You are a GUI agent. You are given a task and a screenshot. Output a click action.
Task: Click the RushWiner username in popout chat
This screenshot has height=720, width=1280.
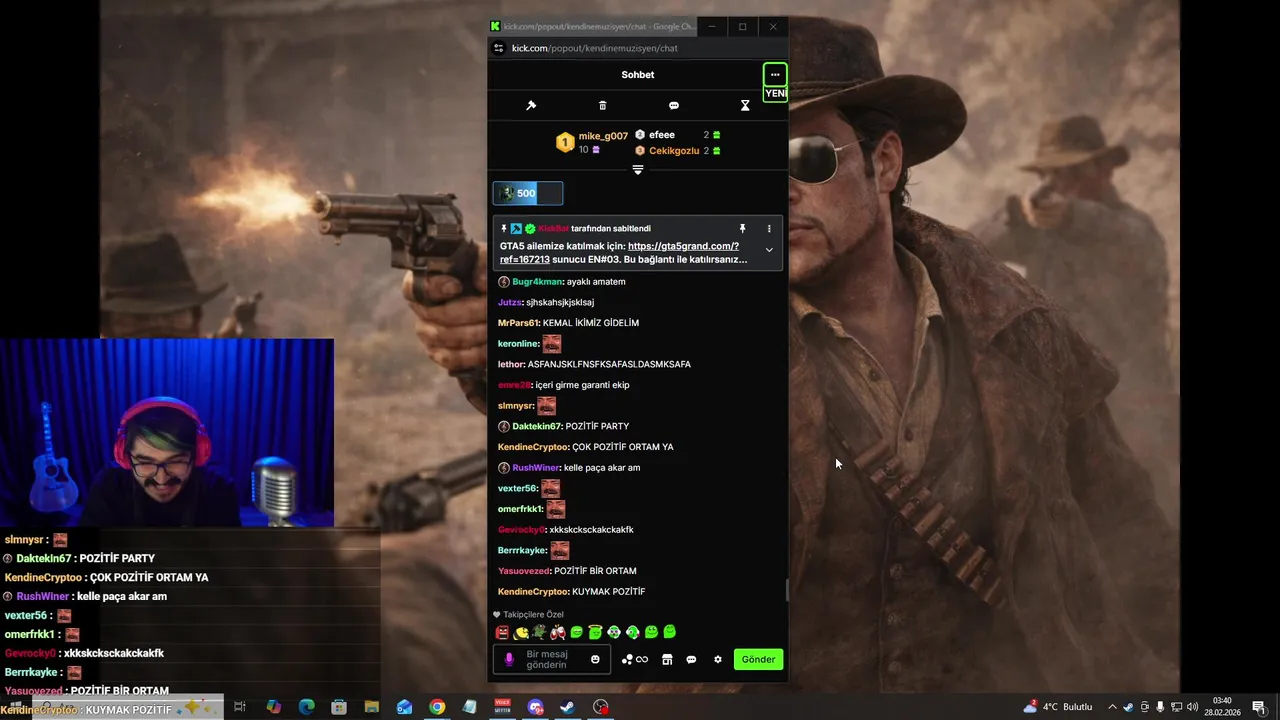(x=536, y=468)
